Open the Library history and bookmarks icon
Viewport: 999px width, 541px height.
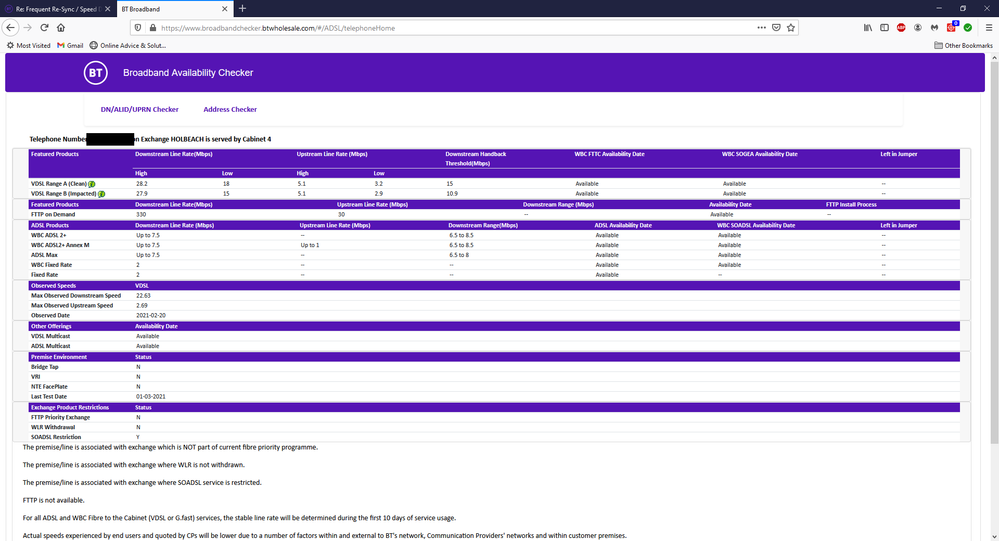pos(867,28)
